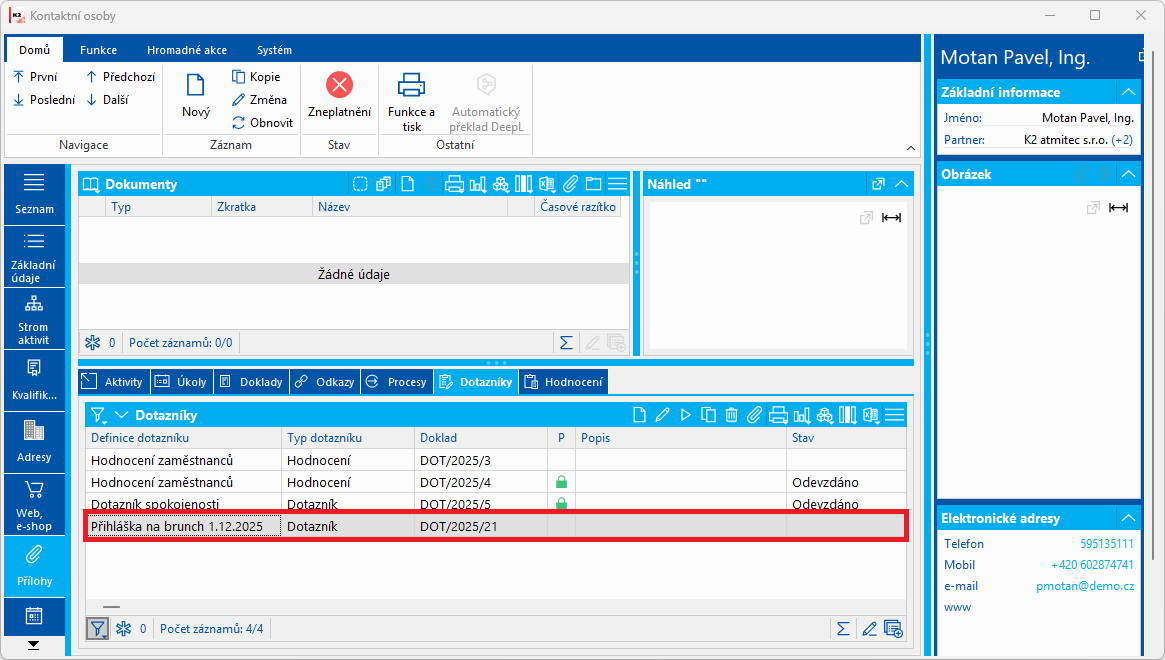The width and height of the screenshot is (1165, 660).
Task: Go to Další record
Action: (x=108, y=100)
